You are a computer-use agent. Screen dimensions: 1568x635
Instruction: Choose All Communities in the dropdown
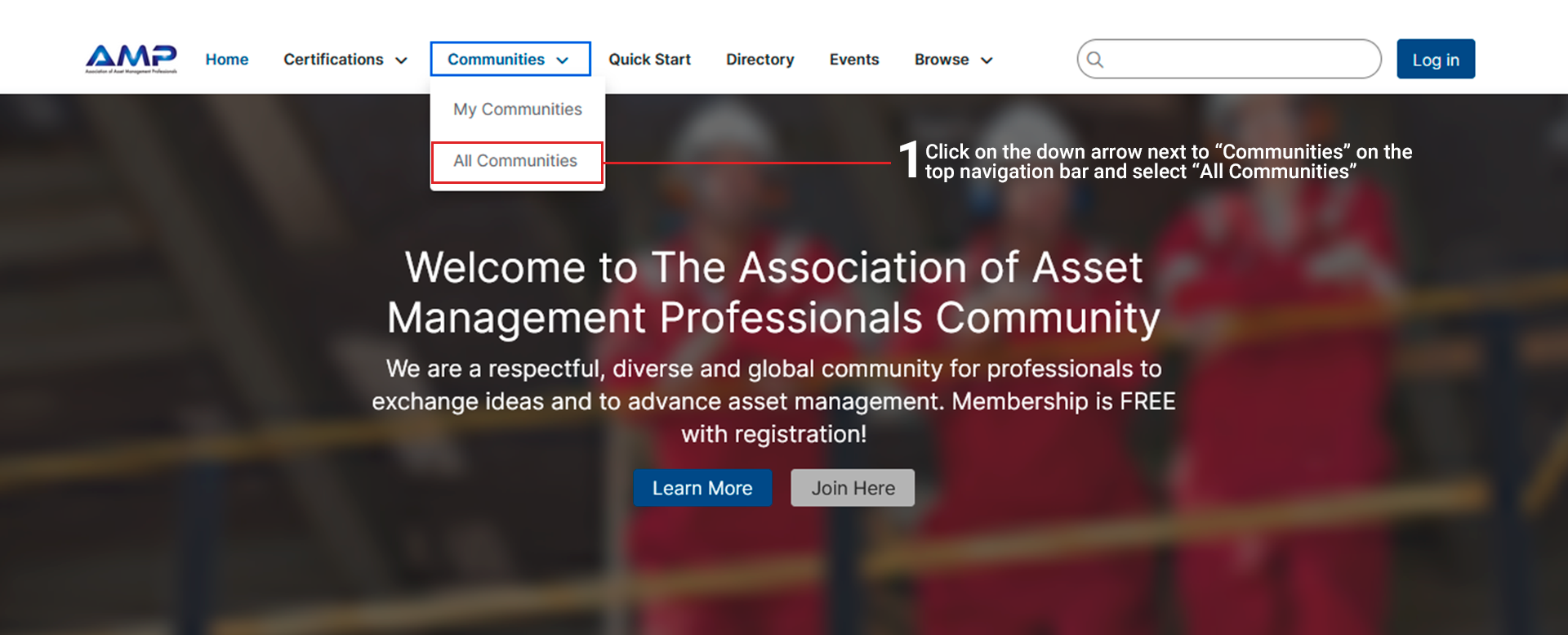click(x=515, y=161)
